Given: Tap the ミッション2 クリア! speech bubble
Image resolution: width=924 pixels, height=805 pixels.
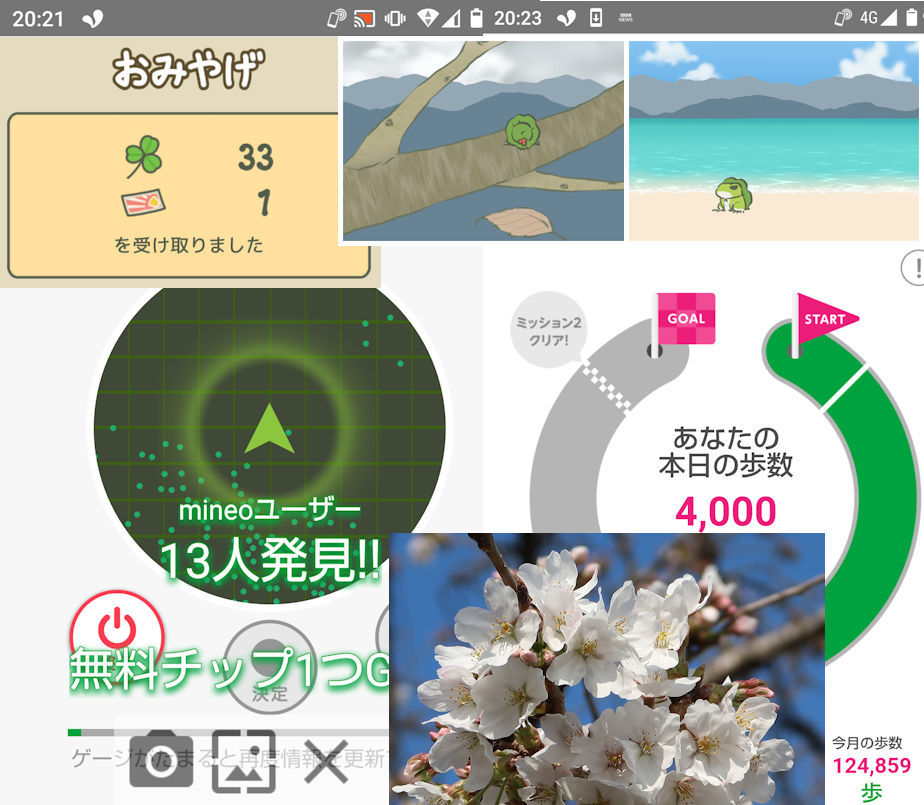Looking at the screenshot, I should tap(549, 331).
